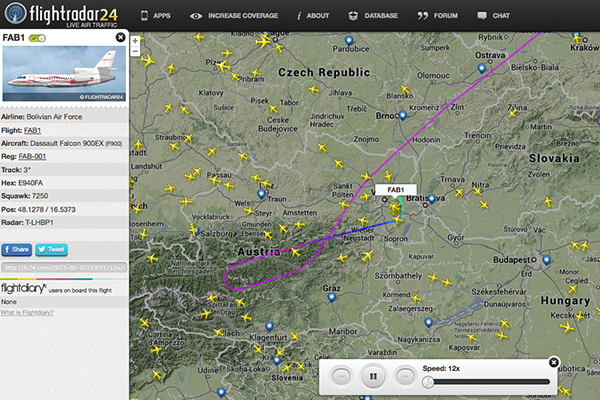600x400 pixels.
Task: Select the fr24.com playback URL field
Action: click(64, 267)
